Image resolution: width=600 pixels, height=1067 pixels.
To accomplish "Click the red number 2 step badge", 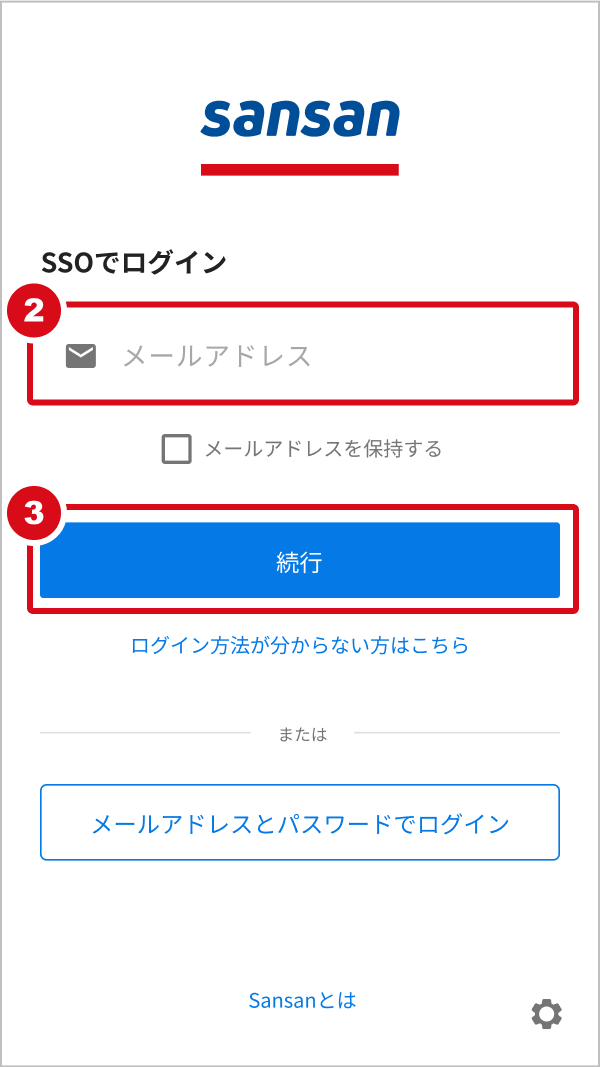I will (34, 310).
